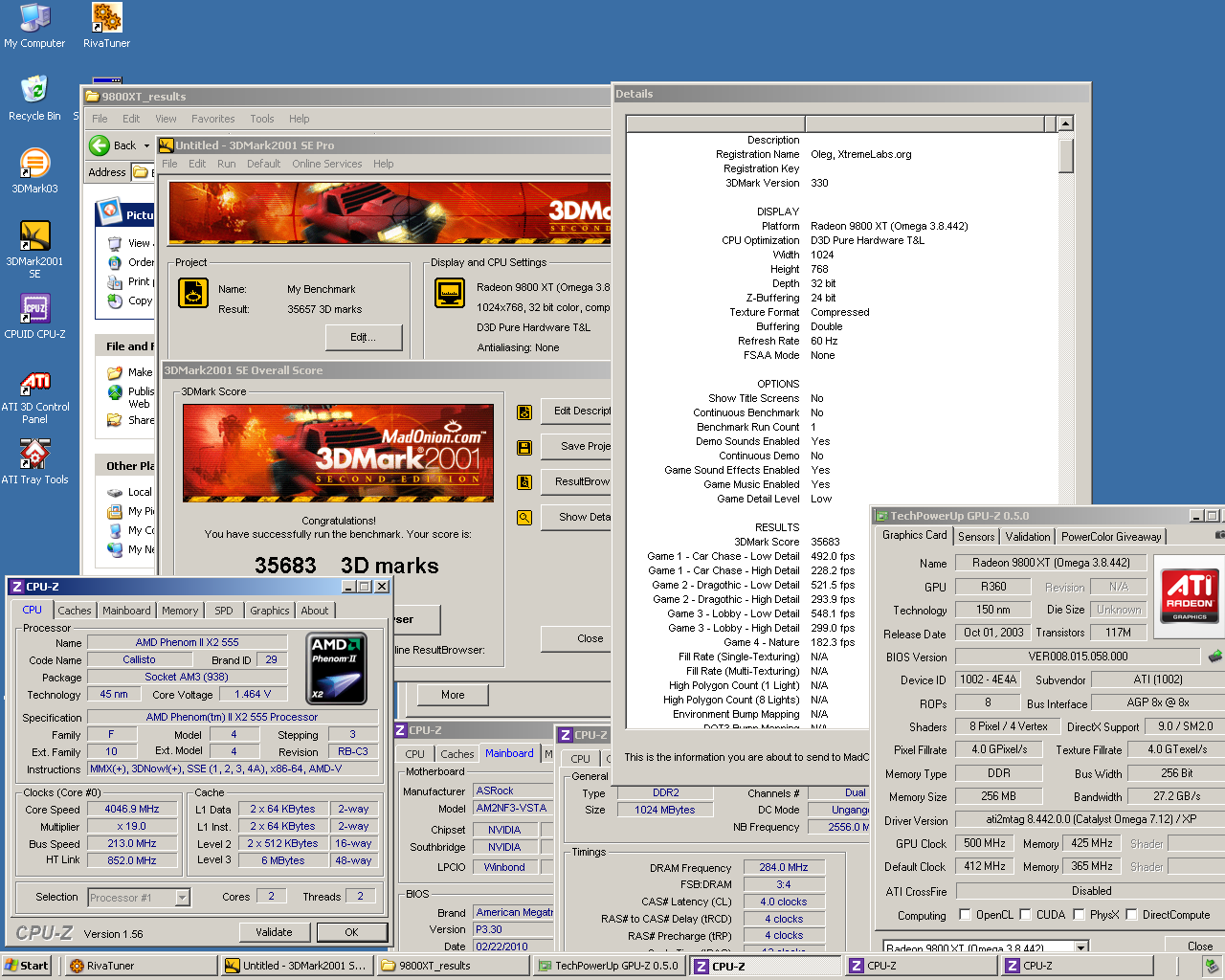
Task: Click OK button in CPU-Z
Action: (351, 932)
